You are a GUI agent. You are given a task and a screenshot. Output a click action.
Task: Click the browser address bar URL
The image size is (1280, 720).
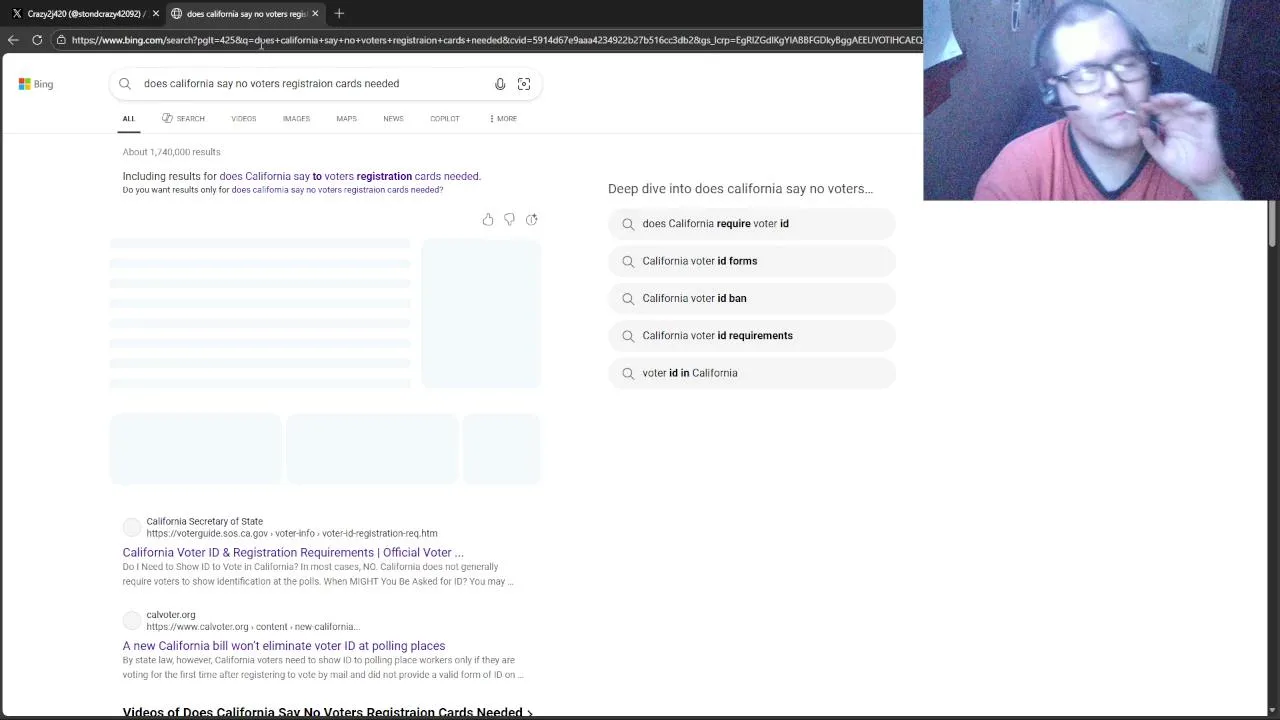(x=496, y=40)
